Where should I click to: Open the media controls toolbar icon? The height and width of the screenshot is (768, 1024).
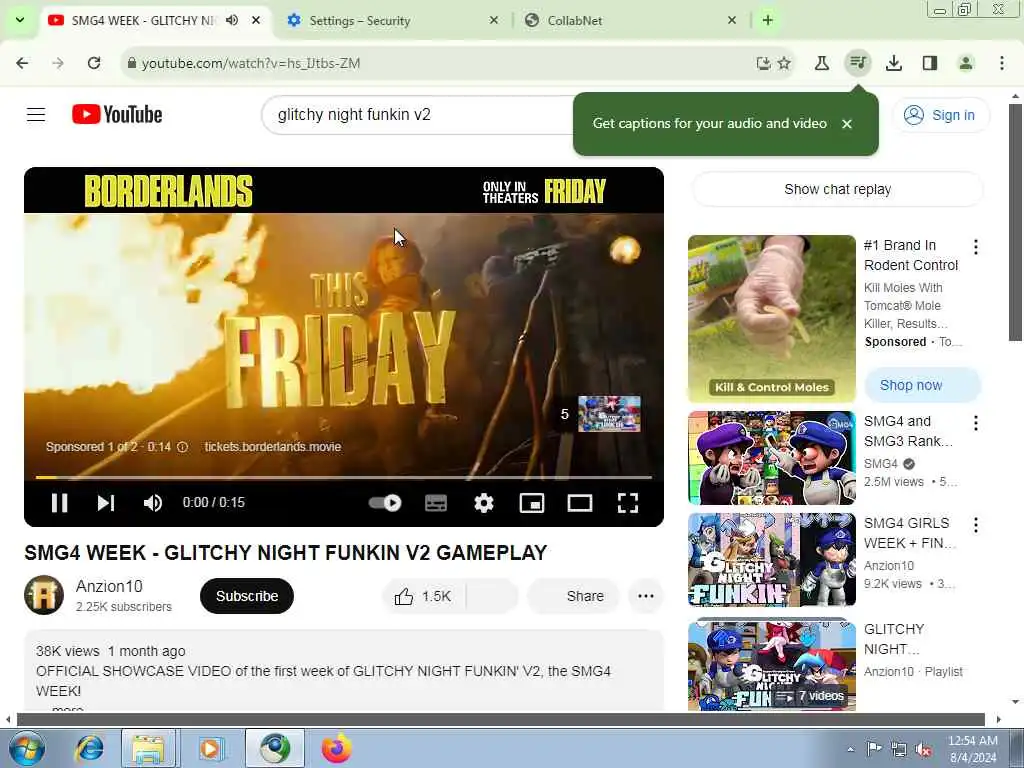point(857,63)
